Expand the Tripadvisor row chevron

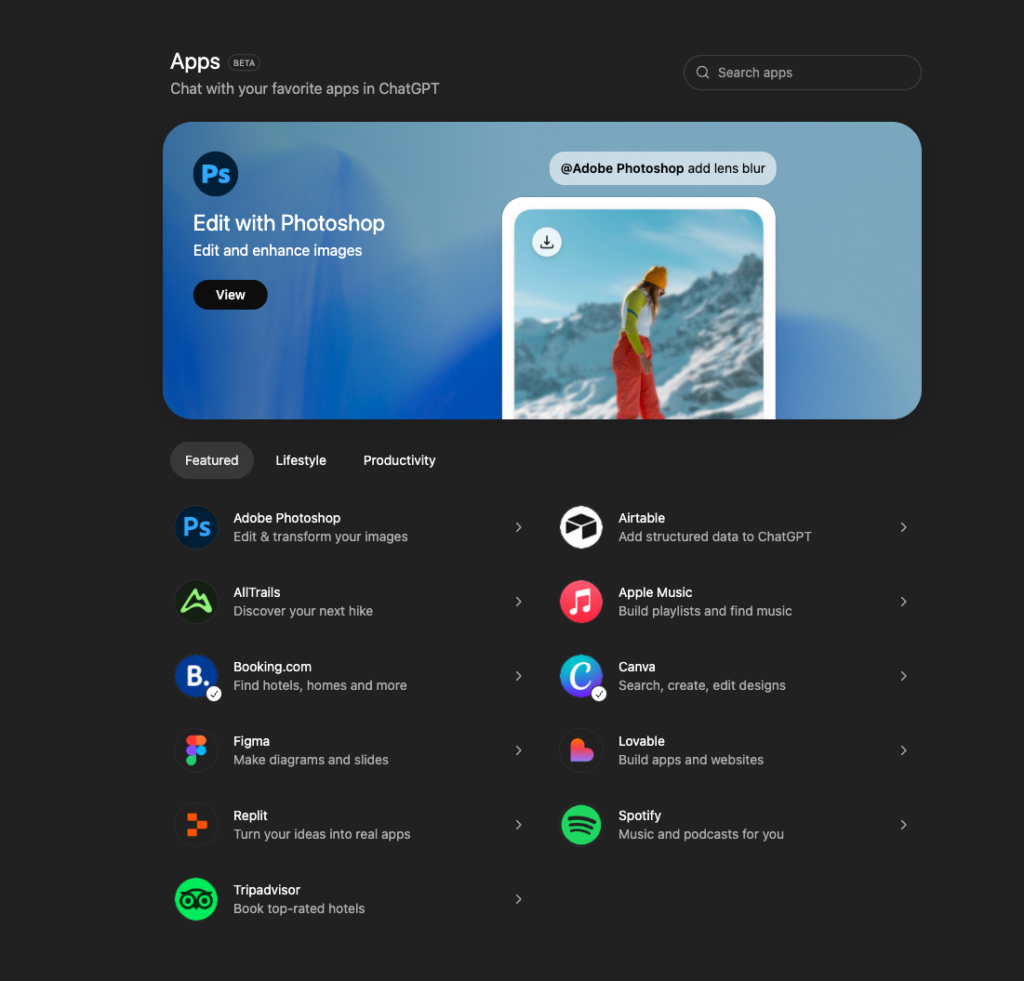click(518, 899)
